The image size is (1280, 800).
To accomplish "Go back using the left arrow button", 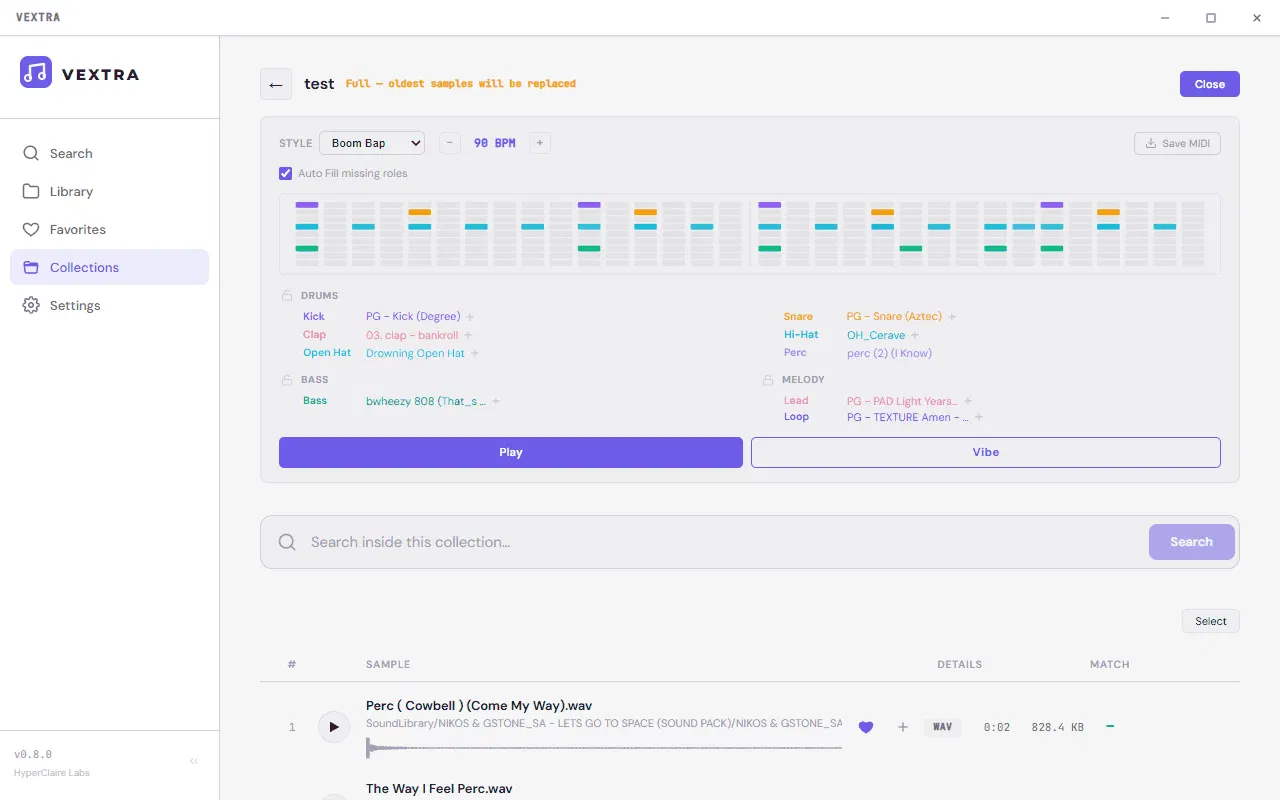I will pyautogui.click(x=276, y=84).
